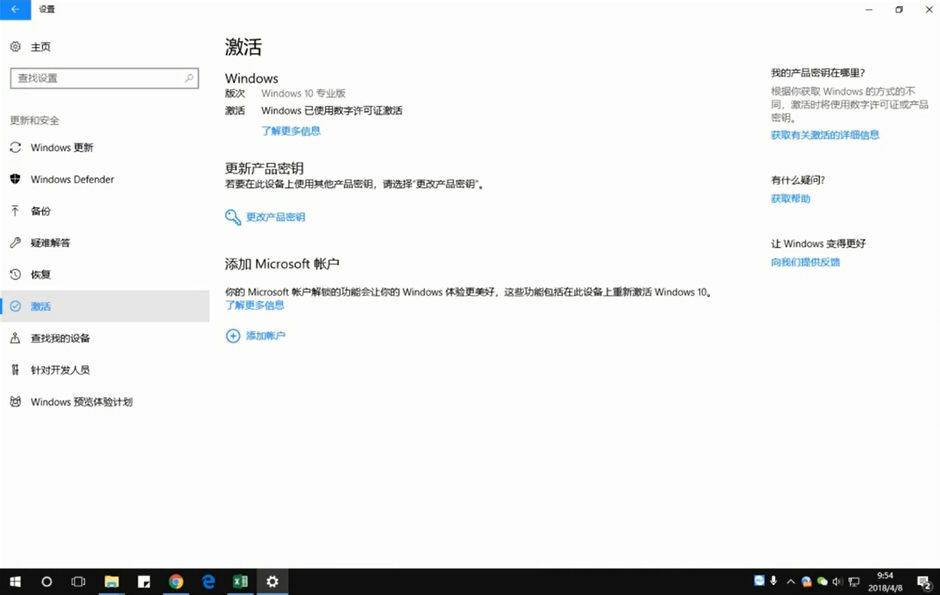Select 备份 in the sidebar
Screen dimensions: 940x595
pos(105,211)
